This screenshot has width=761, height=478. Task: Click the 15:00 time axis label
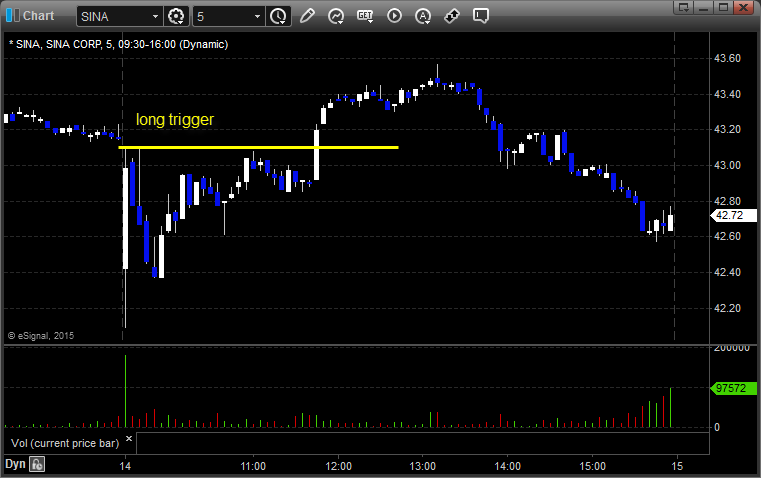tap(593, 466)
